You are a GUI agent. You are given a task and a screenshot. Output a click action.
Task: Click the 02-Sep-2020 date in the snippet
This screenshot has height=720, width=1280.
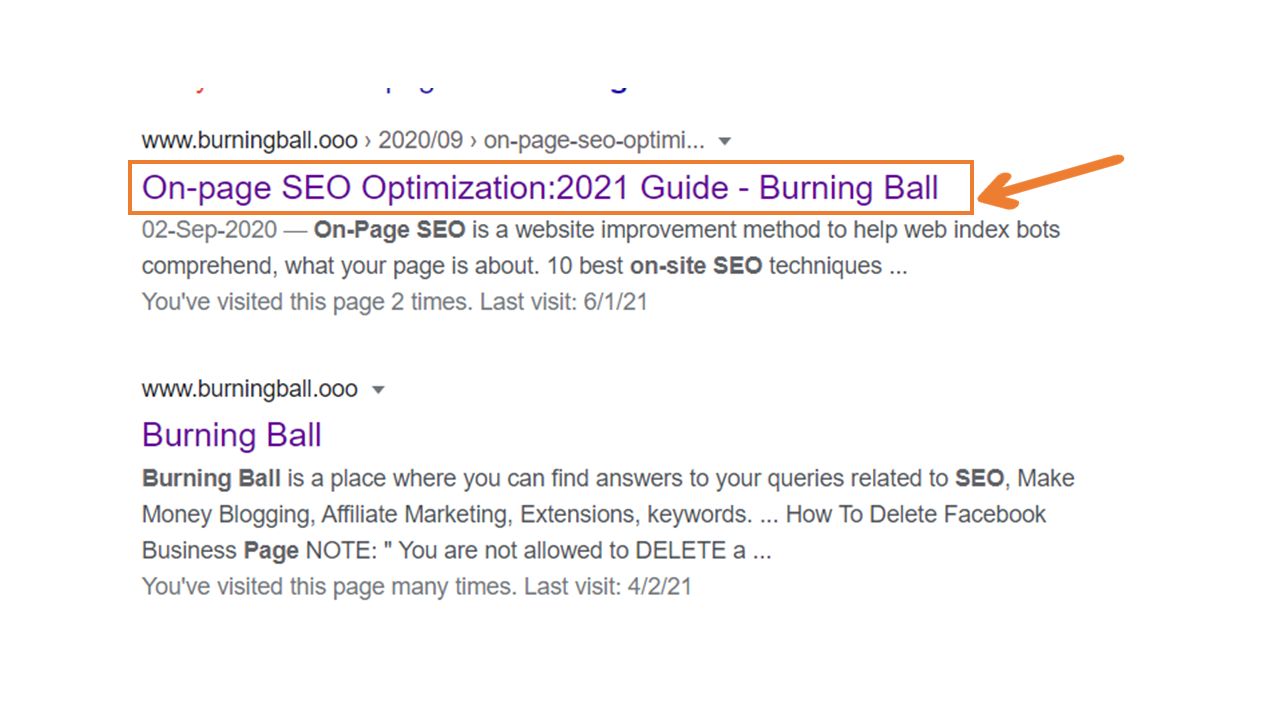[x=208, y=230]
